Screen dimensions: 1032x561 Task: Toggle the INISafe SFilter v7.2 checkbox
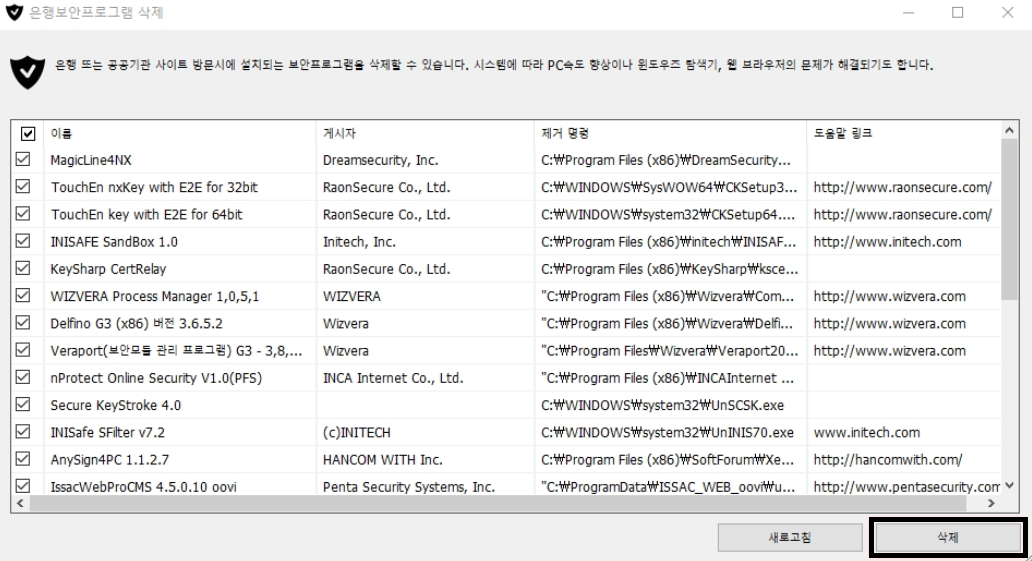(23, 431)
